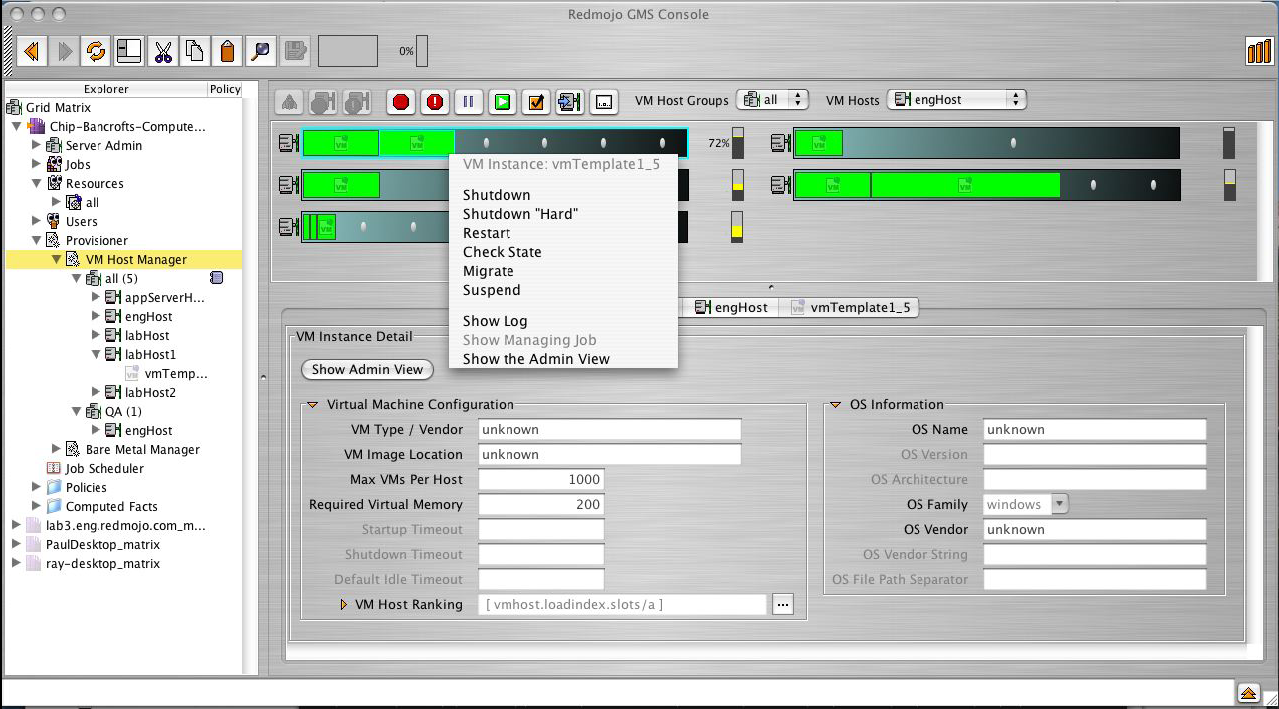Click the 0% progress bar in toolbar
This screenshot has width=1279, height=709.
click(421, 51)
